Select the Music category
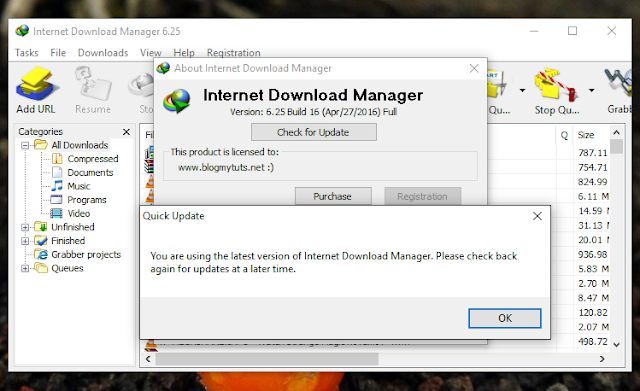The width and height of the screenshot is (640, 391). (x=79, y=186)
